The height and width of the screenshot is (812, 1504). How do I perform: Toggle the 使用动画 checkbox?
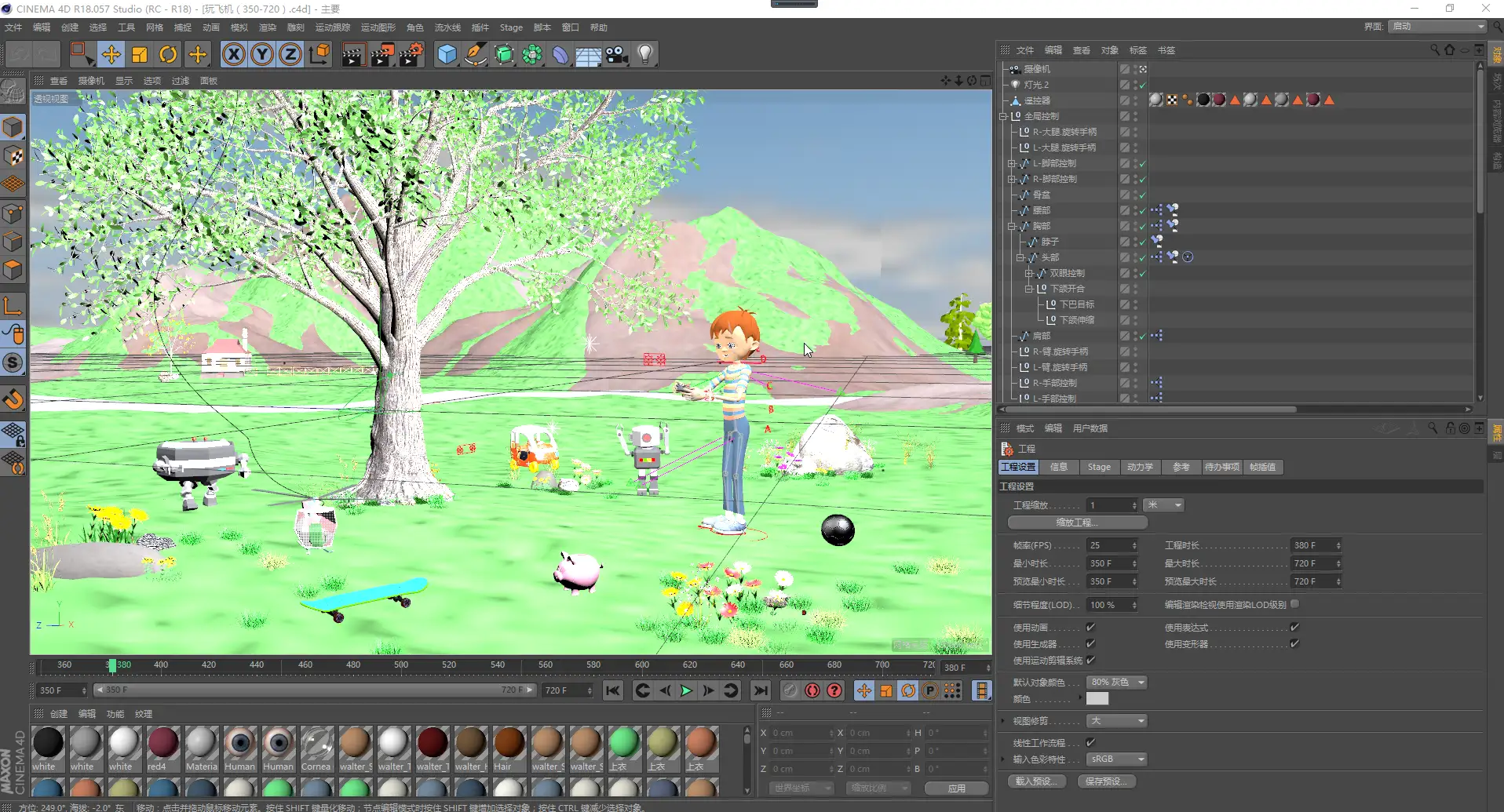tap(1090, 627)
